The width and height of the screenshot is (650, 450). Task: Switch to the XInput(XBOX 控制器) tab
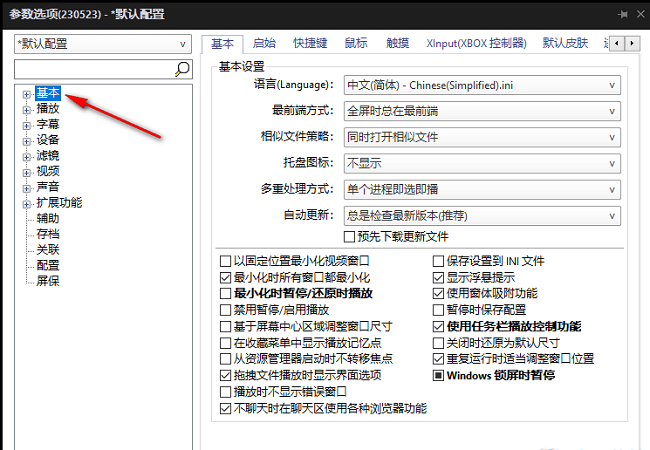click(476, 43)
